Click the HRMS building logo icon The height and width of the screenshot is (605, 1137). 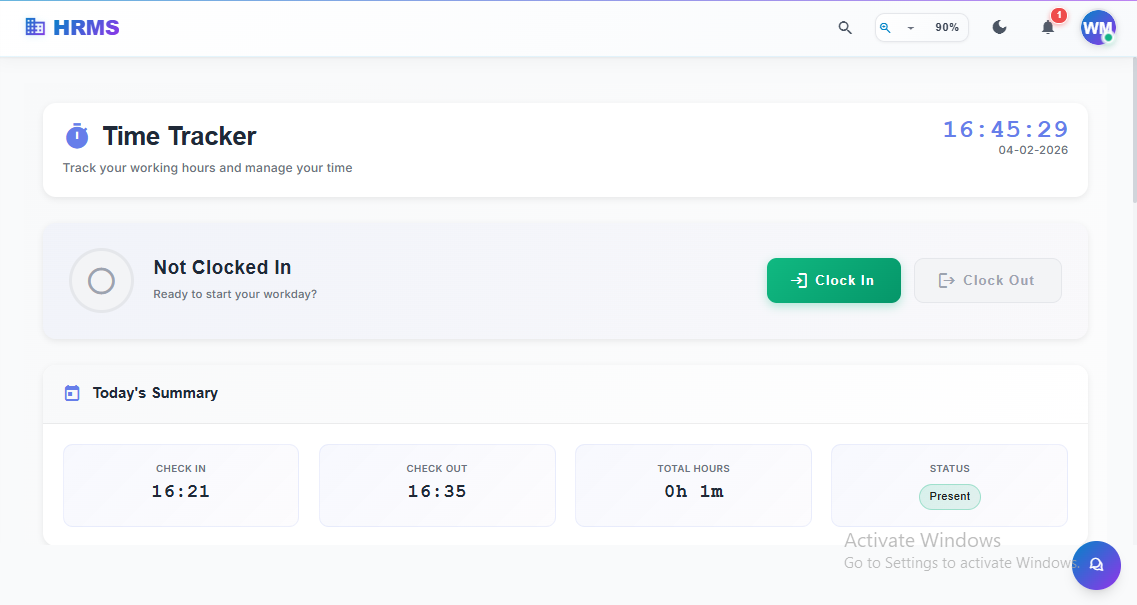point(35,27)
